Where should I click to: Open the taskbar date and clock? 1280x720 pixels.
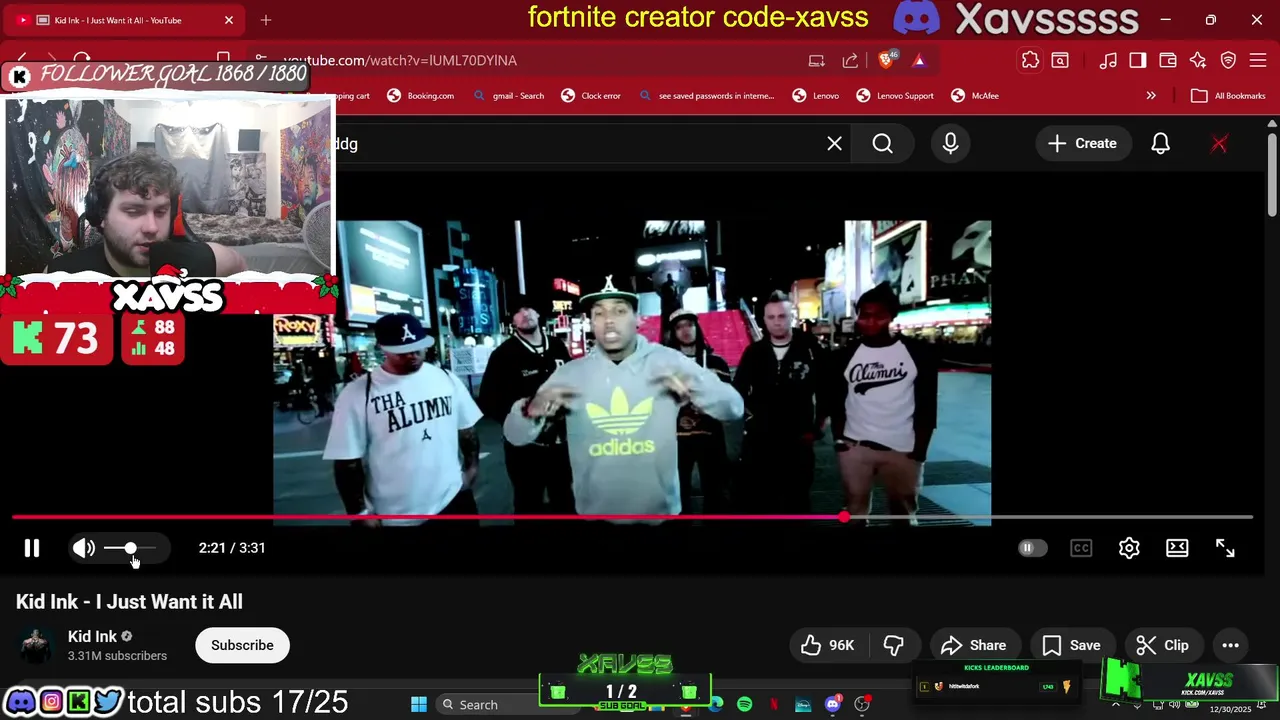coord(1230,709)
